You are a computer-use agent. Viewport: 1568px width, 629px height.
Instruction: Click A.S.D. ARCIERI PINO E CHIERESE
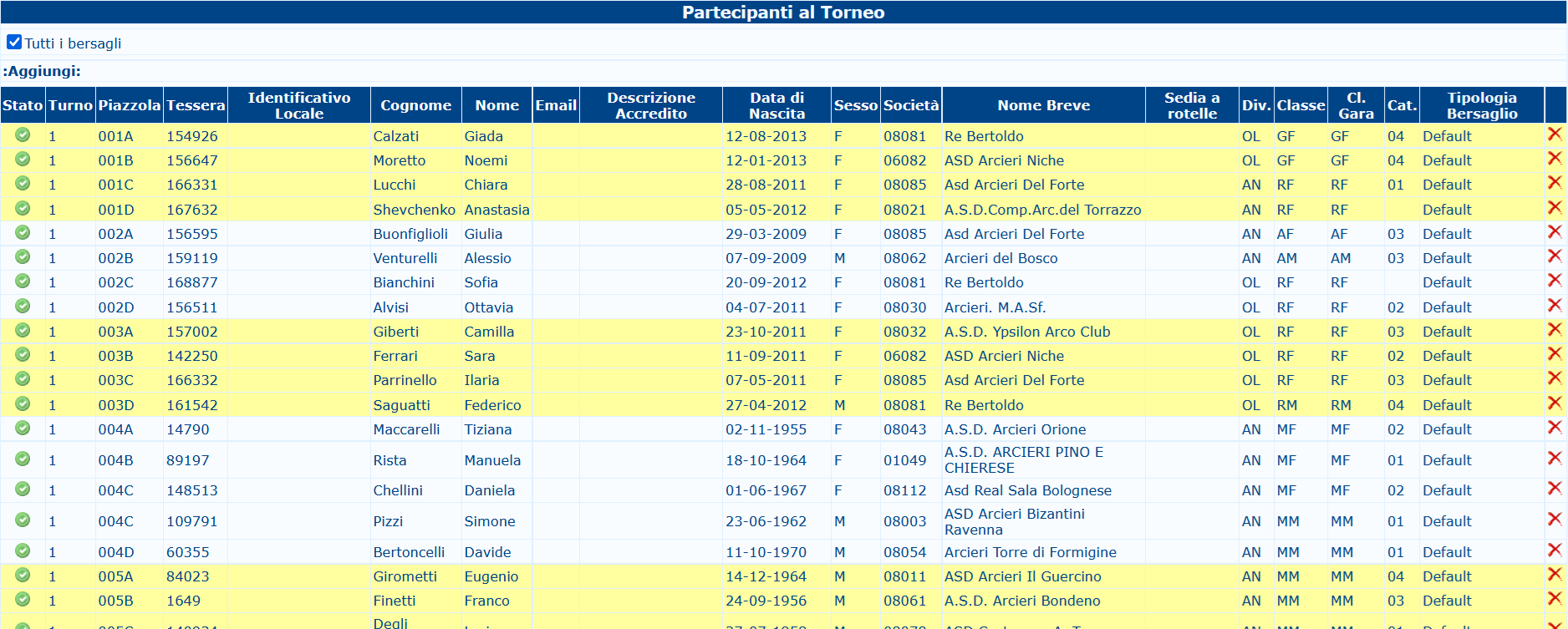(x=1024, y=460)
